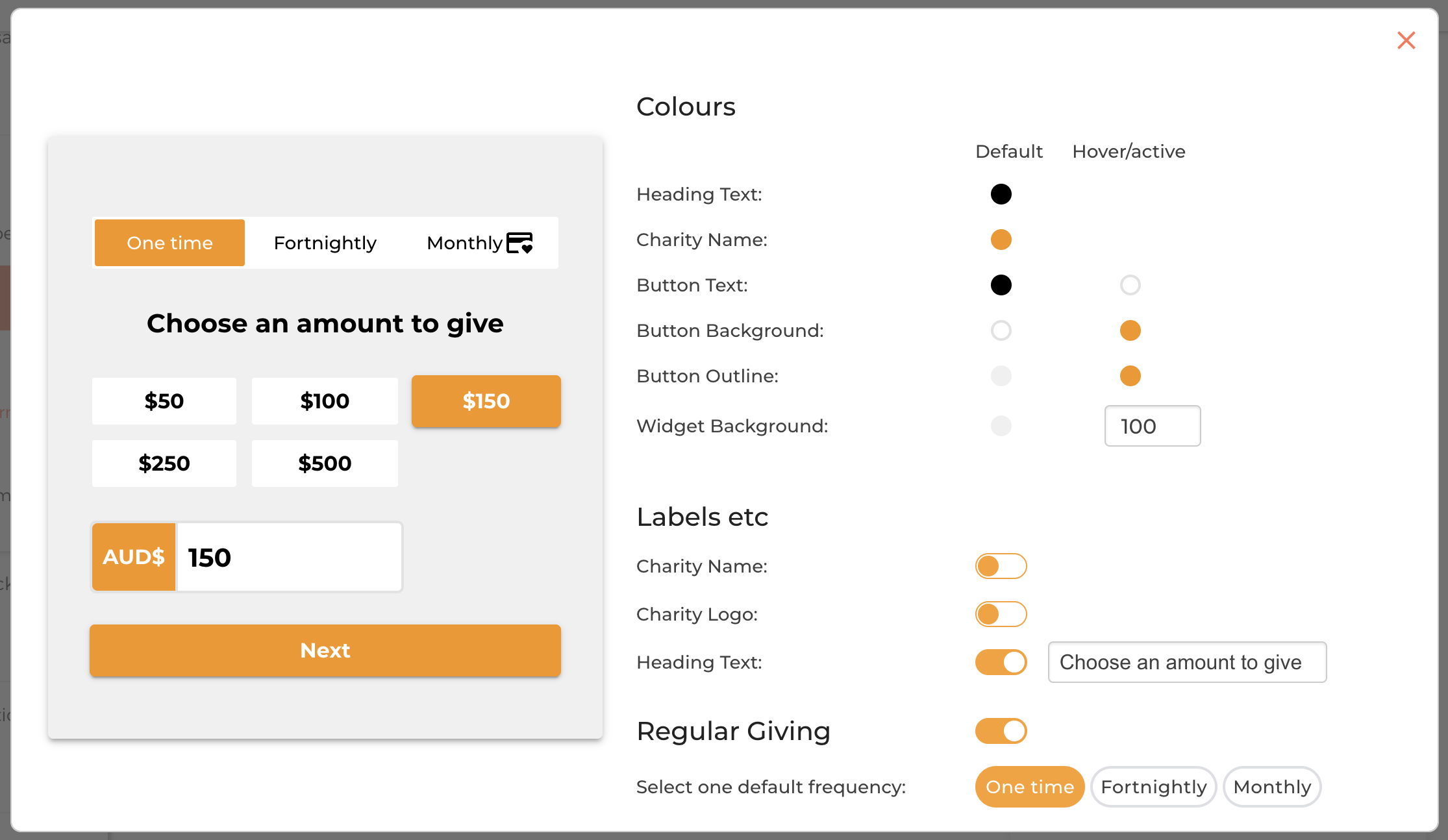Click the heading text input box
This screenshot has width=1448, height=840.
tap(1187, 662)
